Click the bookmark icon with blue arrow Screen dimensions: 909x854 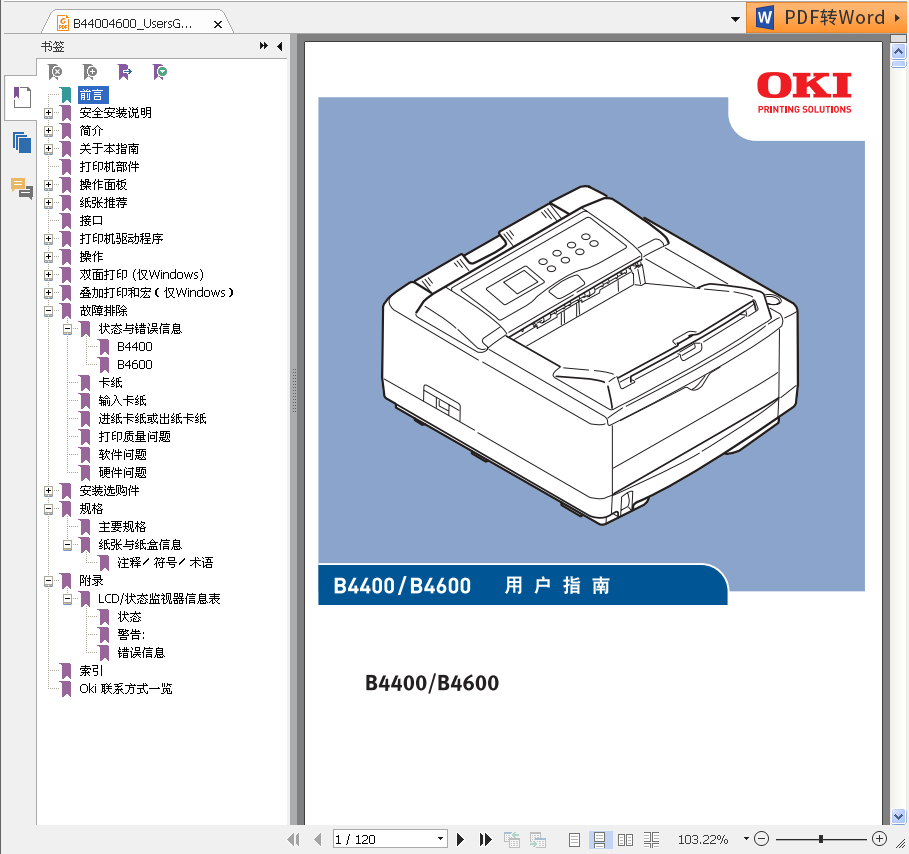tap(125, 72)
